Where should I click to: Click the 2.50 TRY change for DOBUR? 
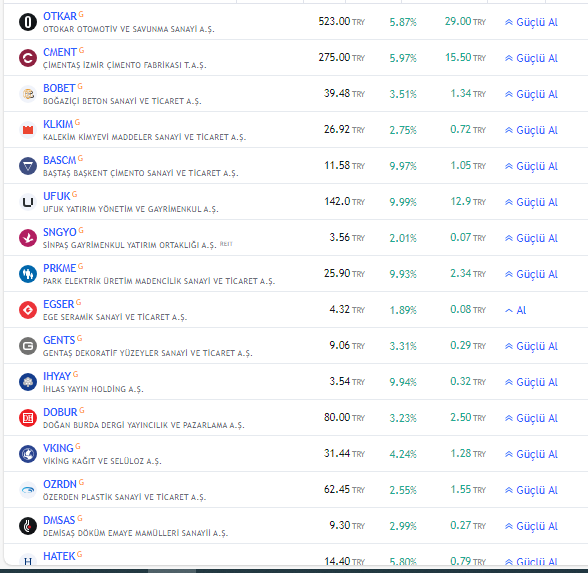tap(468, 417)
